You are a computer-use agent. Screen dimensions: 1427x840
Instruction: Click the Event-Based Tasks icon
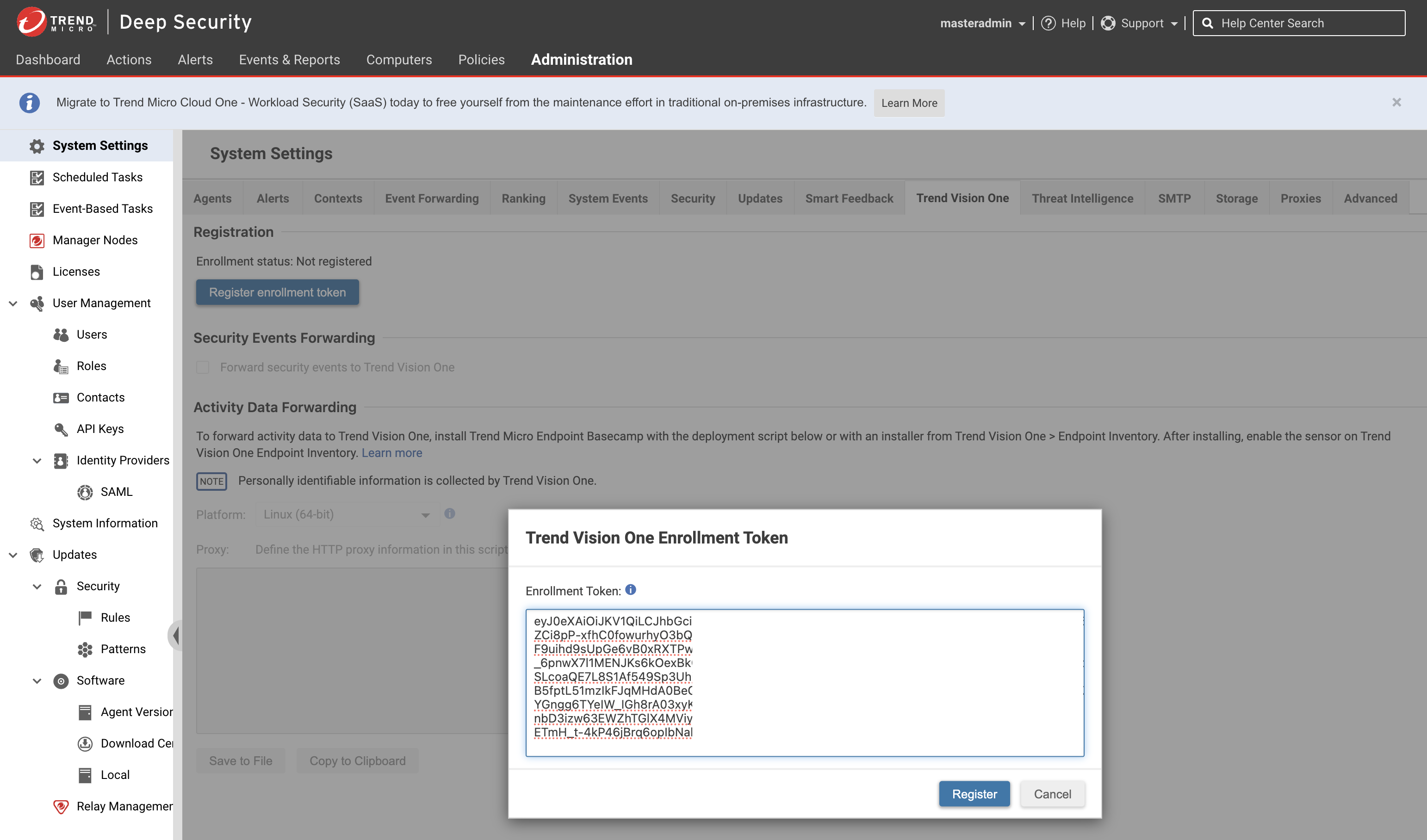37,209
